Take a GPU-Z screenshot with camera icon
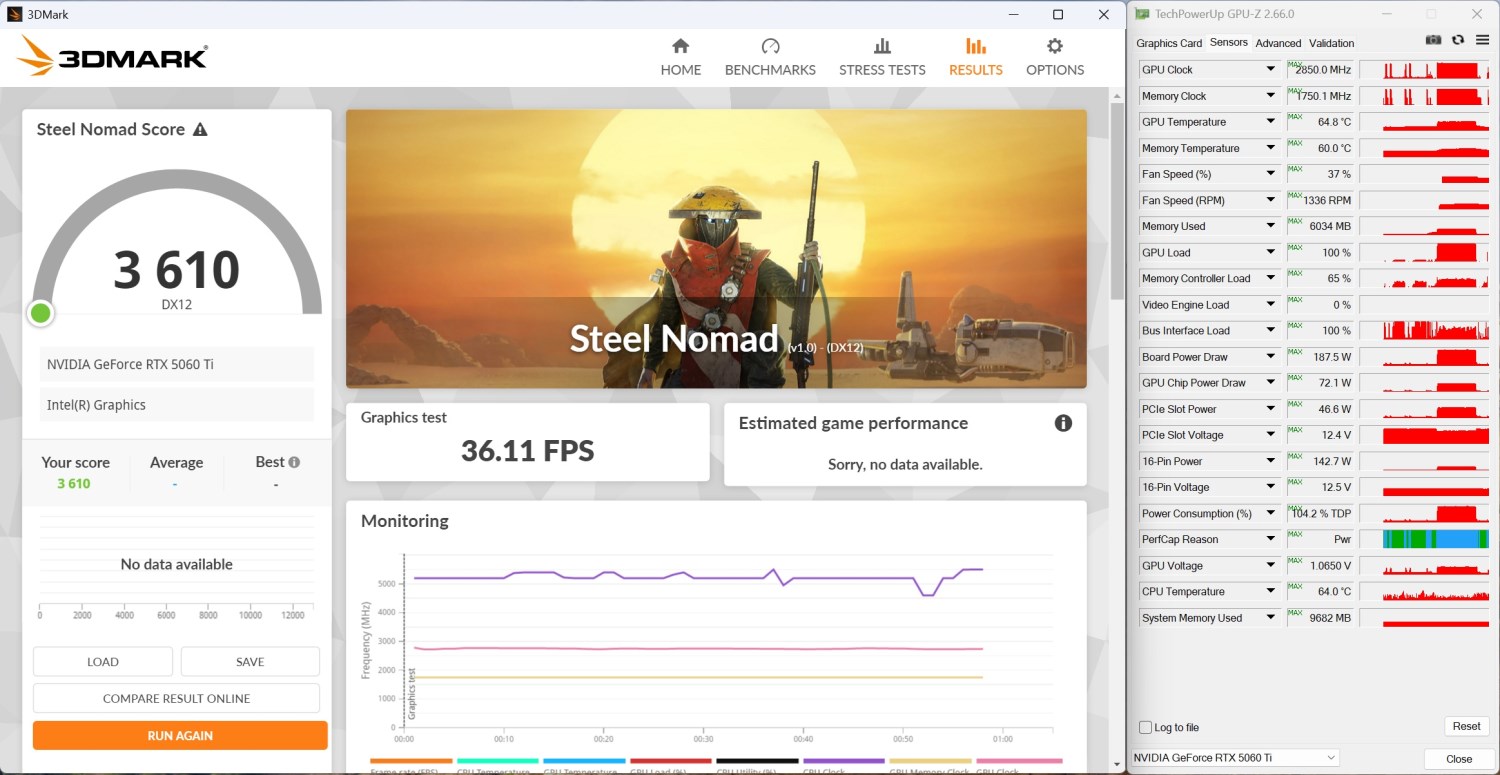The image size is (1500, 775). pos(1433,40)
